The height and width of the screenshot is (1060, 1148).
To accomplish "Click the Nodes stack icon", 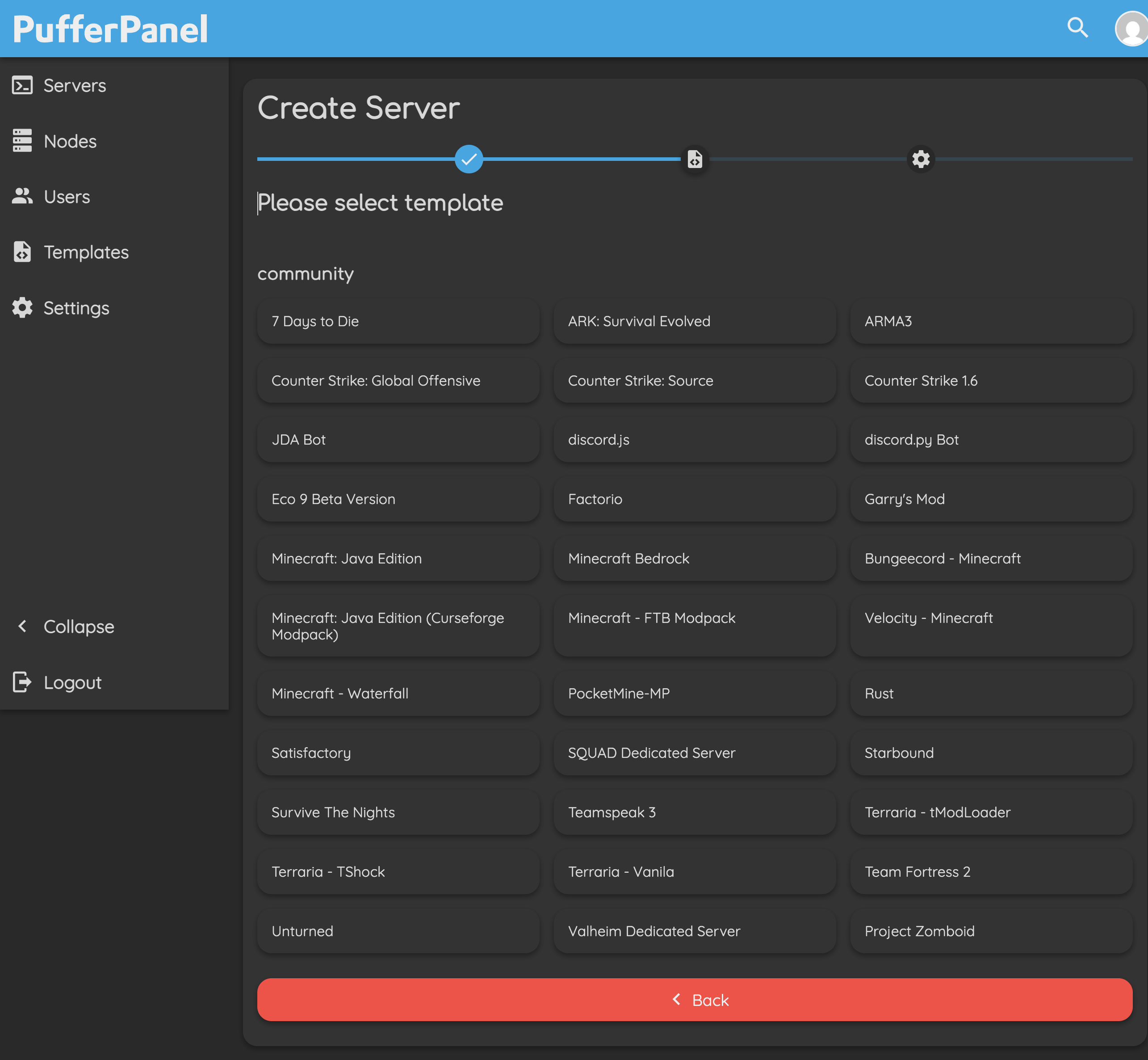I will pos(22,141).
